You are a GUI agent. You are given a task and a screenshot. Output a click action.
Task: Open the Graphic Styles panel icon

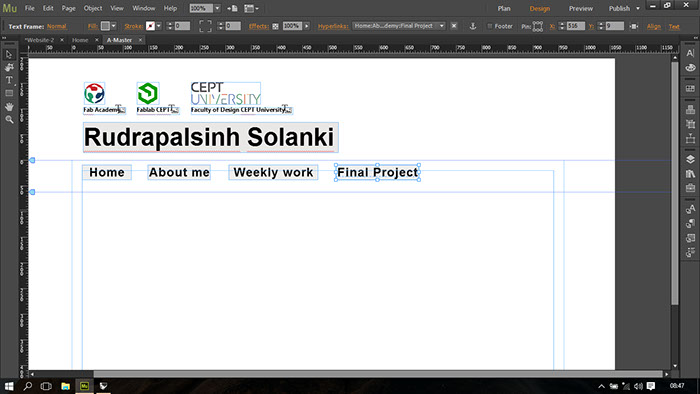(x=690, y=238)
